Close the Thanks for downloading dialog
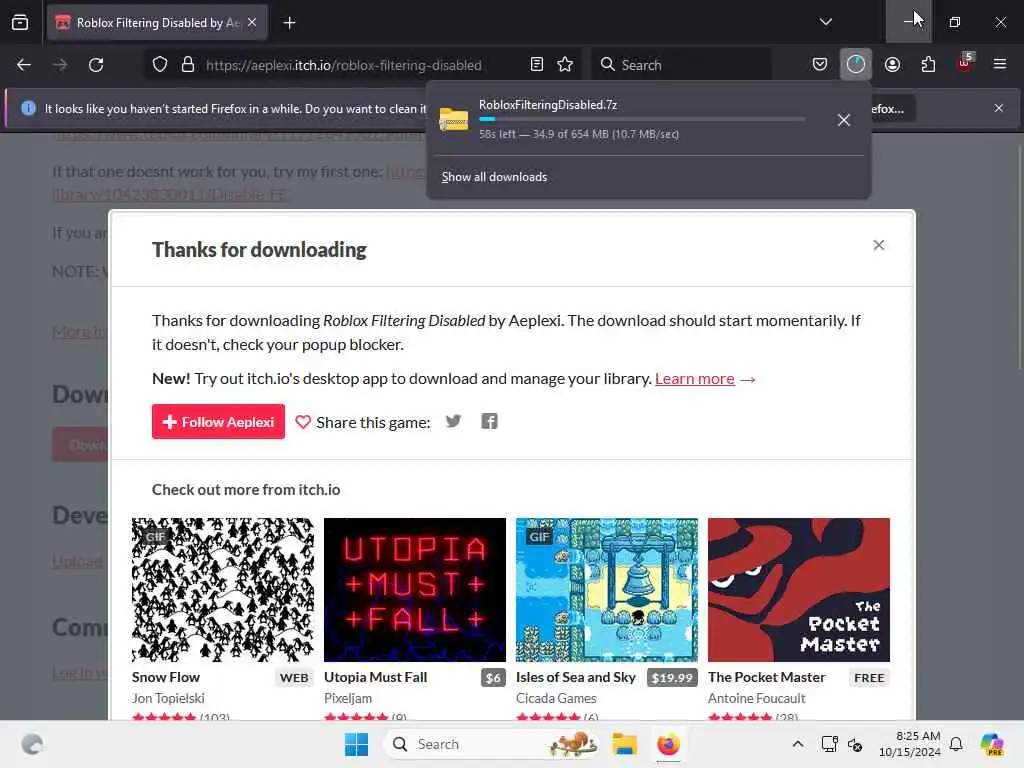1024x768 pixels. tap(879, 245)
